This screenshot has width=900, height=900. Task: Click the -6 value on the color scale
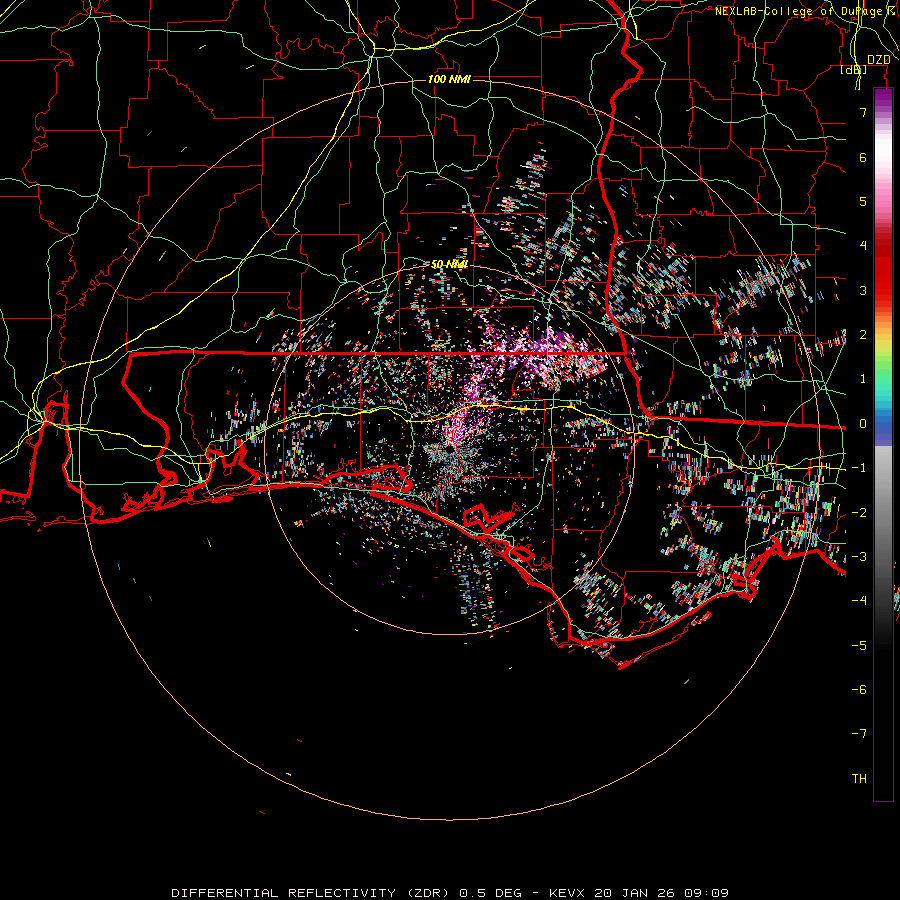[859, 690]
